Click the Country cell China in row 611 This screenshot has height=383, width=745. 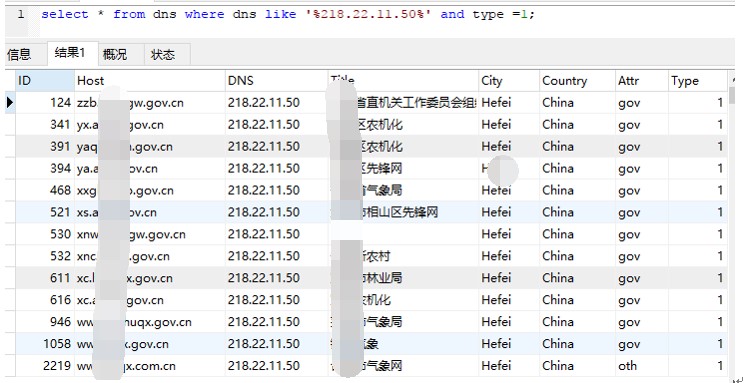tap(577, 278)
